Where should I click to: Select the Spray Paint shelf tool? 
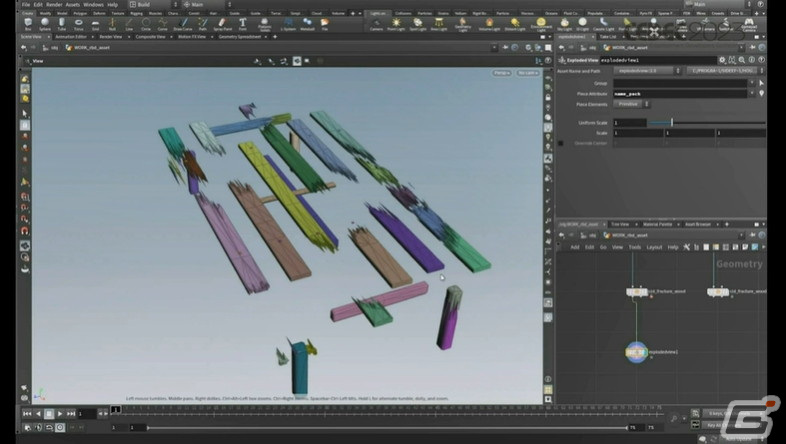(x=223, y=24)
